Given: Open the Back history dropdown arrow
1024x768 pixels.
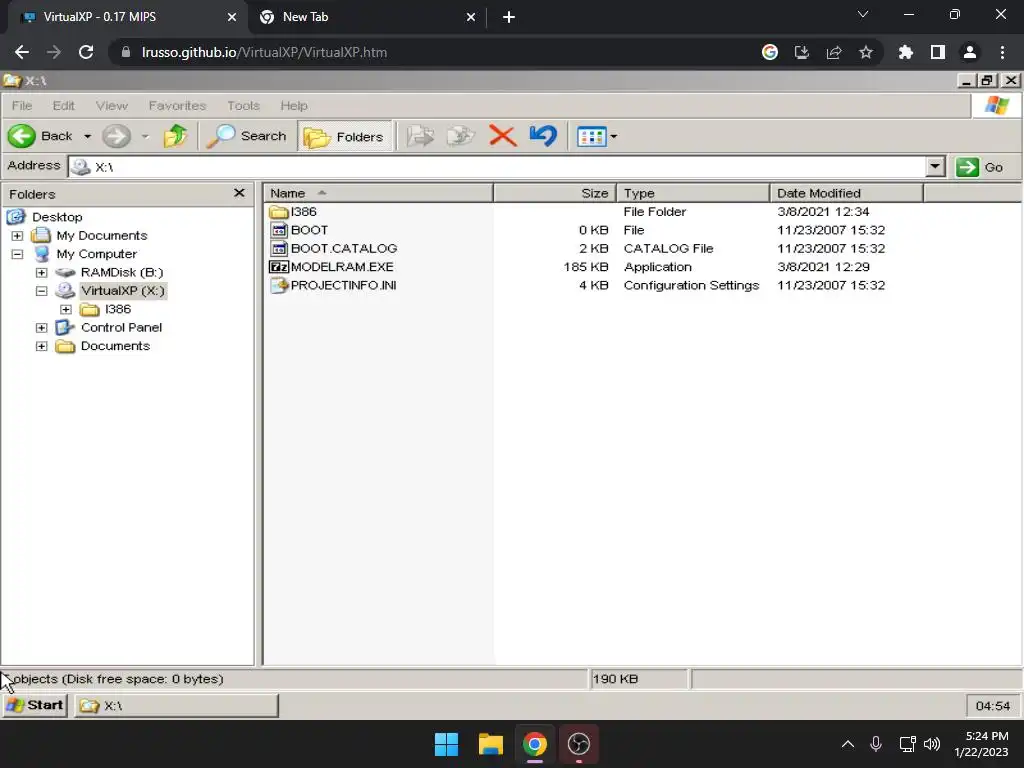Looking at the screenshot, I should (x=87, y=136).
